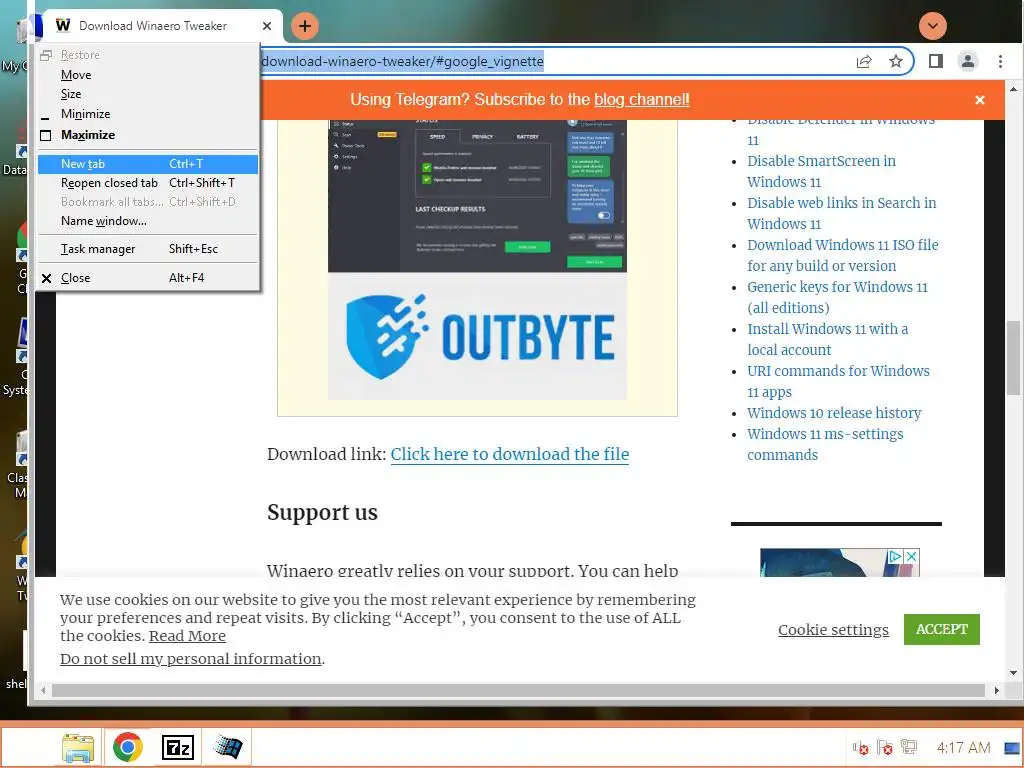Open the tab search dropdown arrow
Viewport: 1024px width, 768px height.
pos(933,26)
